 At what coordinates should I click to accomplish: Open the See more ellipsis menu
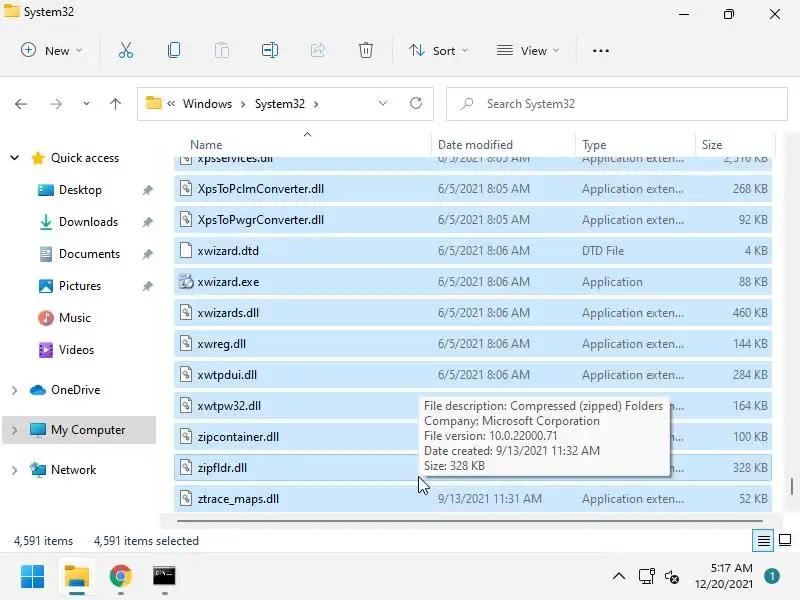[x=601, y=51]
